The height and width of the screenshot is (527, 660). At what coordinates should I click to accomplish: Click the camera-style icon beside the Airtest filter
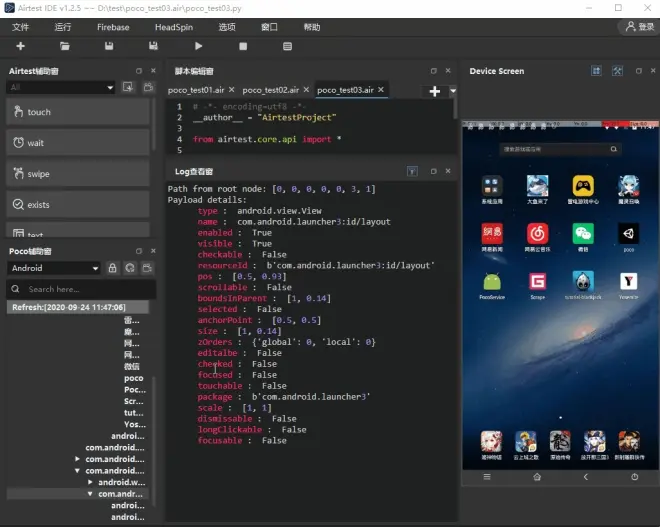(x=148, y=87)
